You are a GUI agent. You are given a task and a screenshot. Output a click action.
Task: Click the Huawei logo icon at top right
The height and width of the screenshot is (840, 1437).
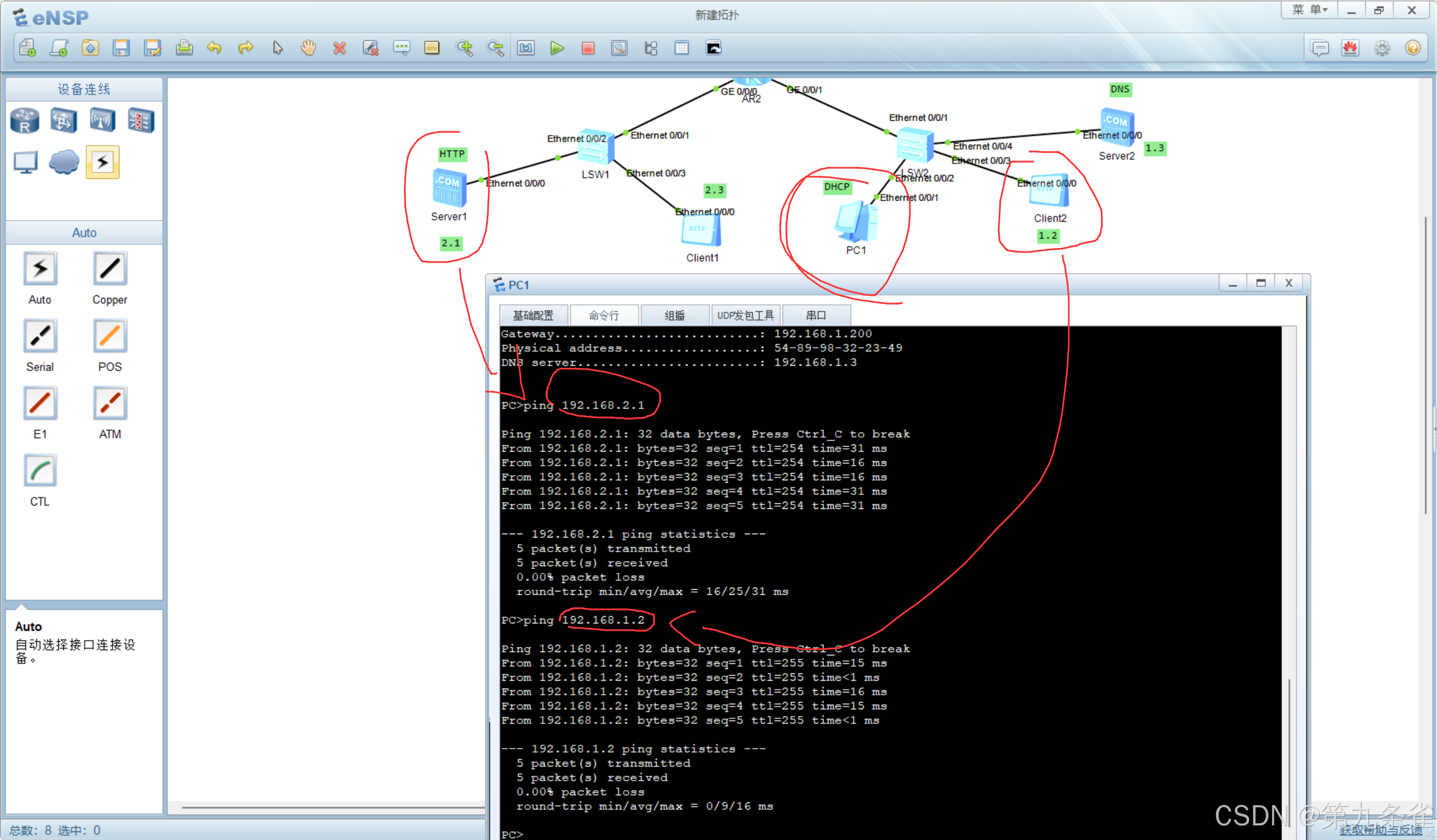tap(1350, 48)
